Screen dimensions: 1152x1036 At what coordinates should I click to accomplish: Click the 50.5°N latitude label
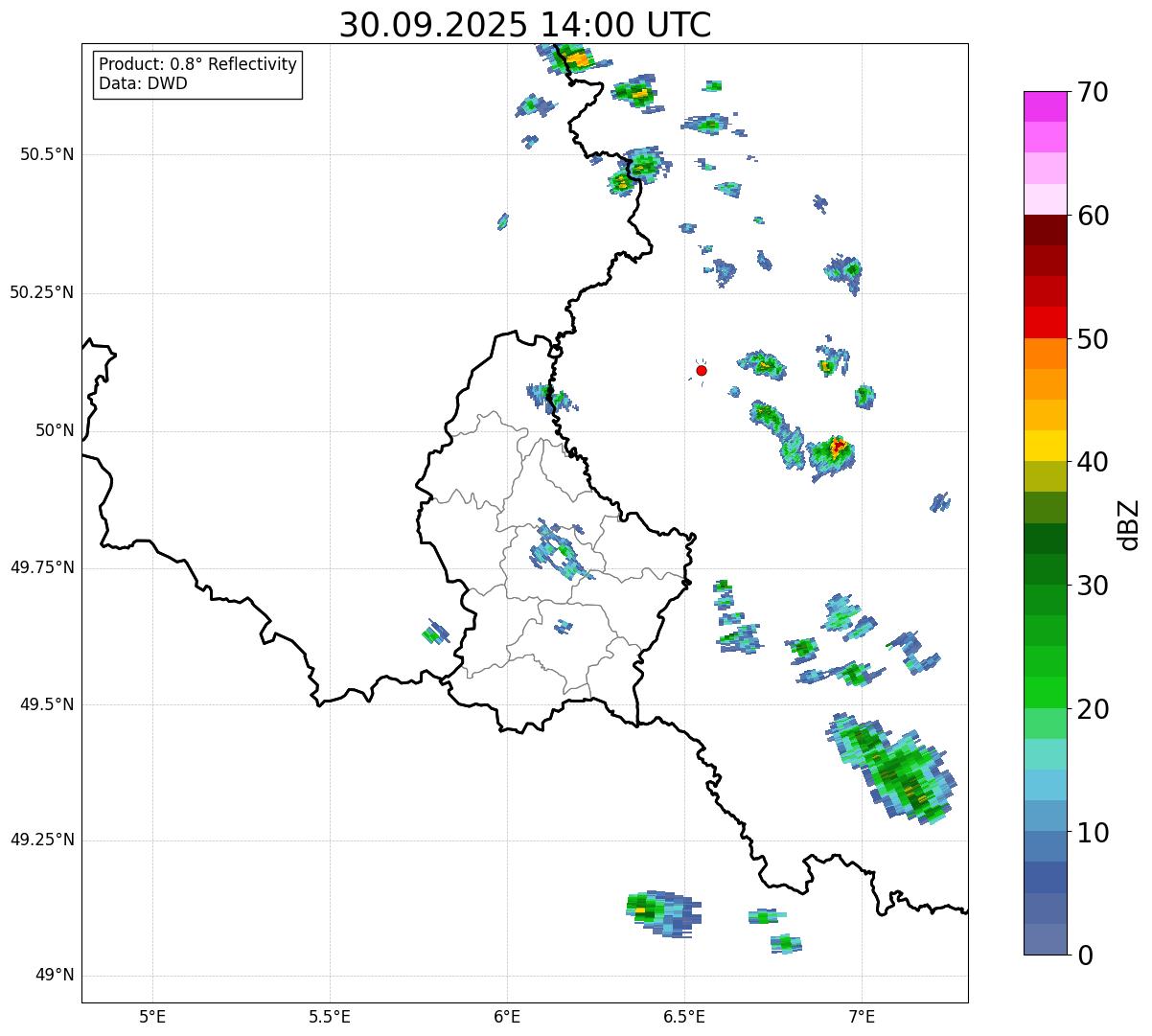click(47, 154)
